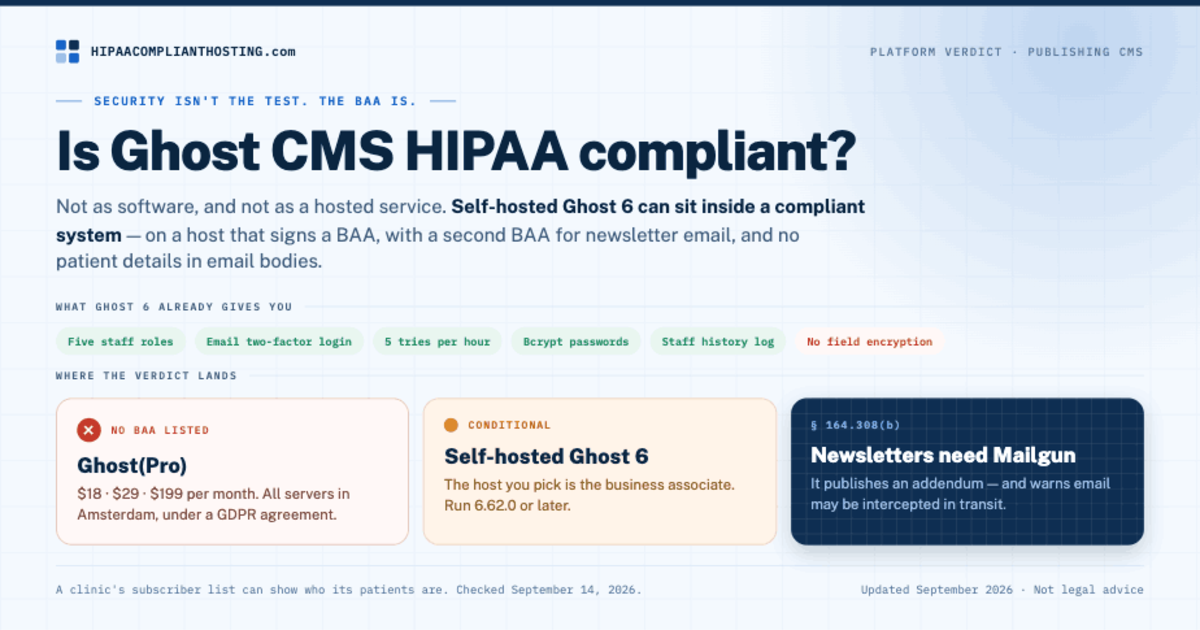Select the 'Email two-factor login' pill
Viewport: 1200px width, 630px height.
click(x=279, y=342)
